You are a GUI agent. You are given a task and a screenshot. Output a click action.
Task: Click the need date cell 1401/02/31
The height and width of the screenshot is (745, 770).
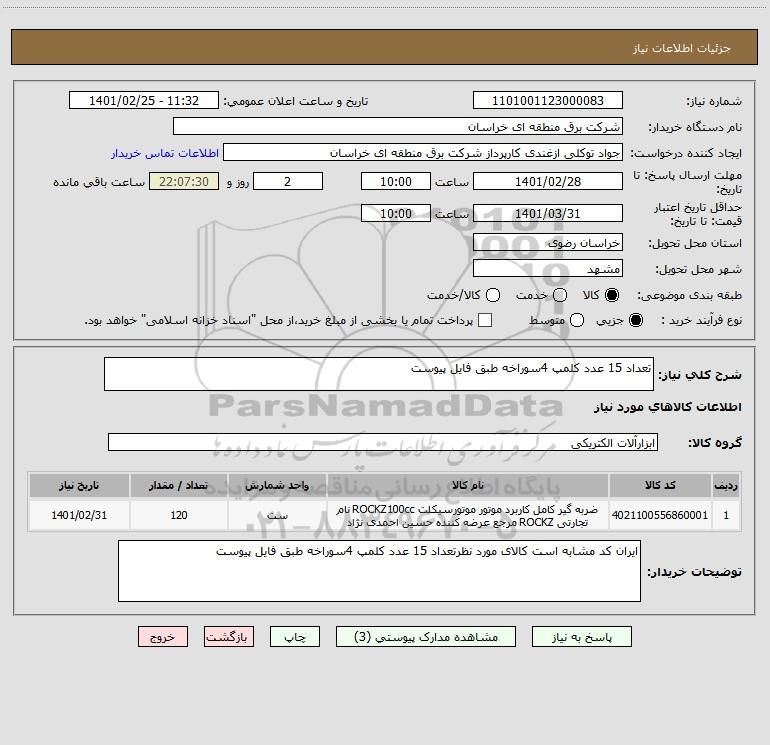pos(79,515)
